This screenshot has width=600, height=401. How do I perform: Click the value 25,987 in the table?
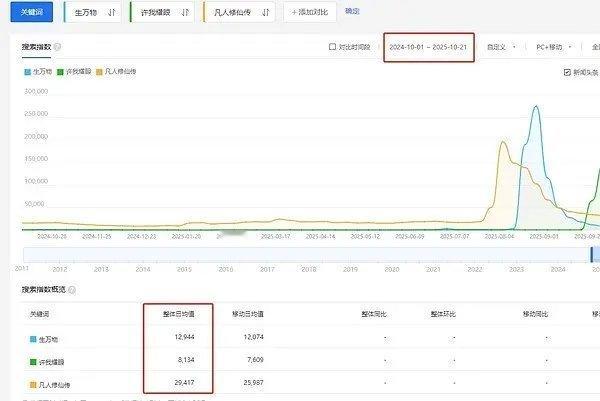point(254,382)
